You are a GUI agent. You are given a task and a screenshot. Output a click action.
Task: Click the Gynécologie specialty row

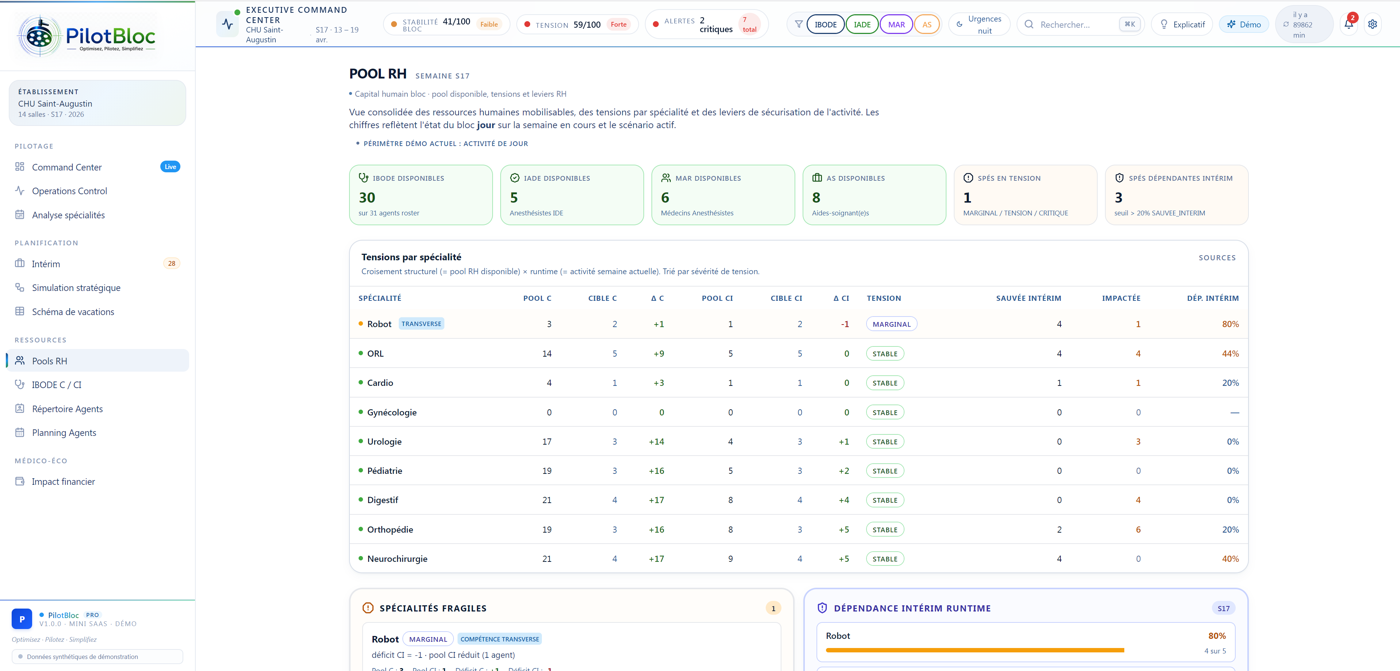point(798,412)
